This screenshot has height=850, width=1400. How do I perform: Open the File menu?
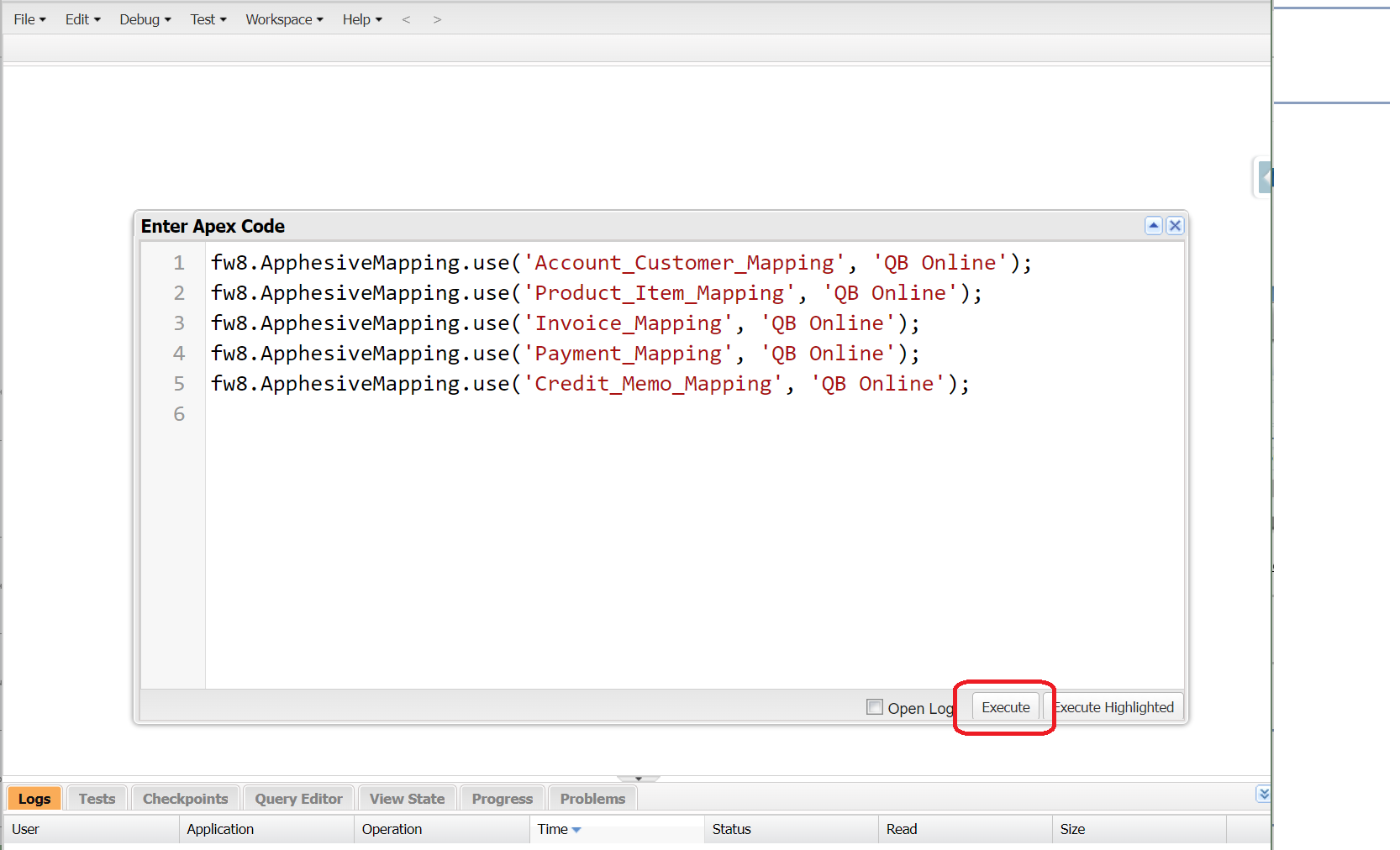pyautogui.click(x=30, y=19)
